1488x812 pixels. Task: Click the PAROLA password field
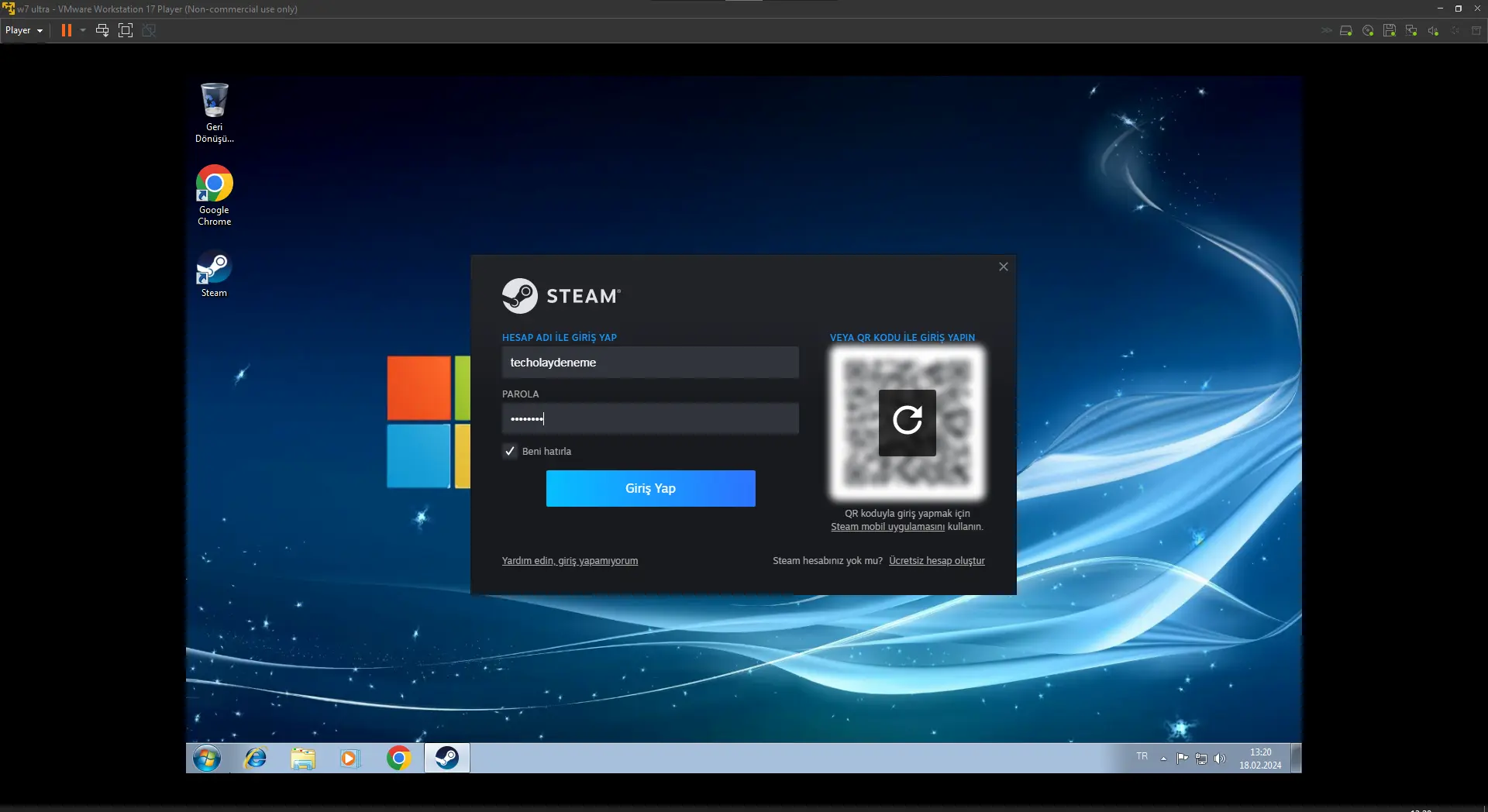(x=650, y=418)
